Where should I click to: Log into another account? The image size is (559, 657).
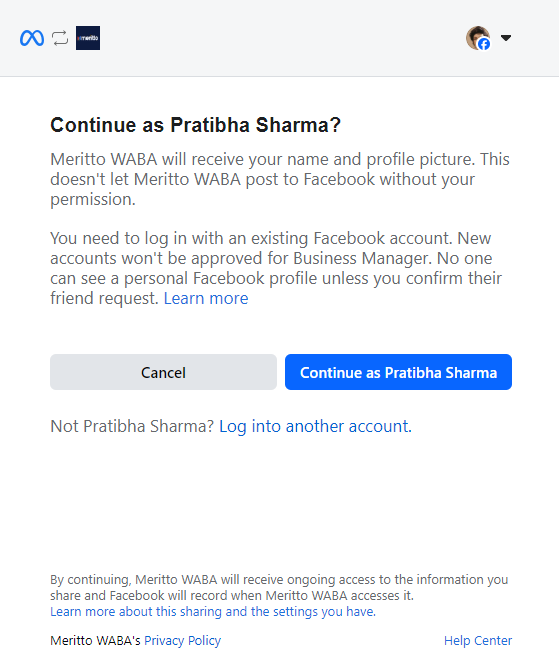[316, 427]
